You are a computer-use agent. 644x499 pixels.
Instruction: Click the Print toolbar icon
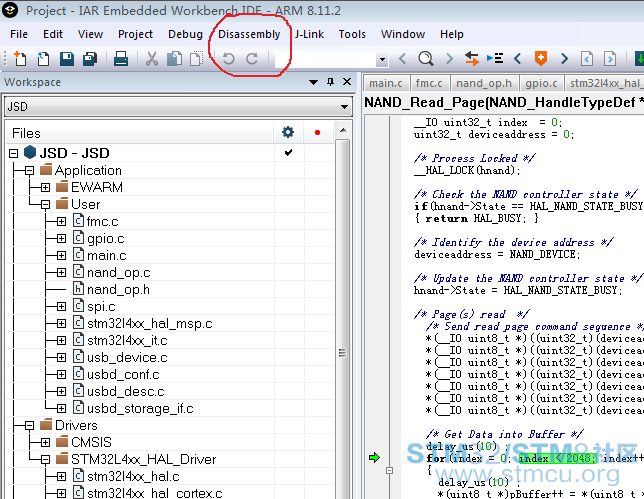click(121, 59)
